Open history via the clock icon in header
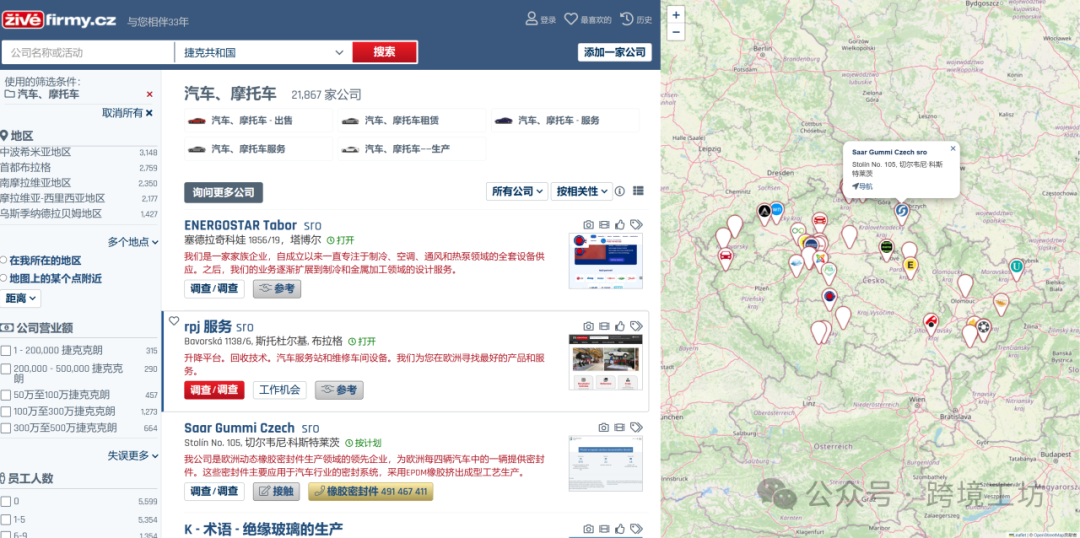 click(627, 19)
